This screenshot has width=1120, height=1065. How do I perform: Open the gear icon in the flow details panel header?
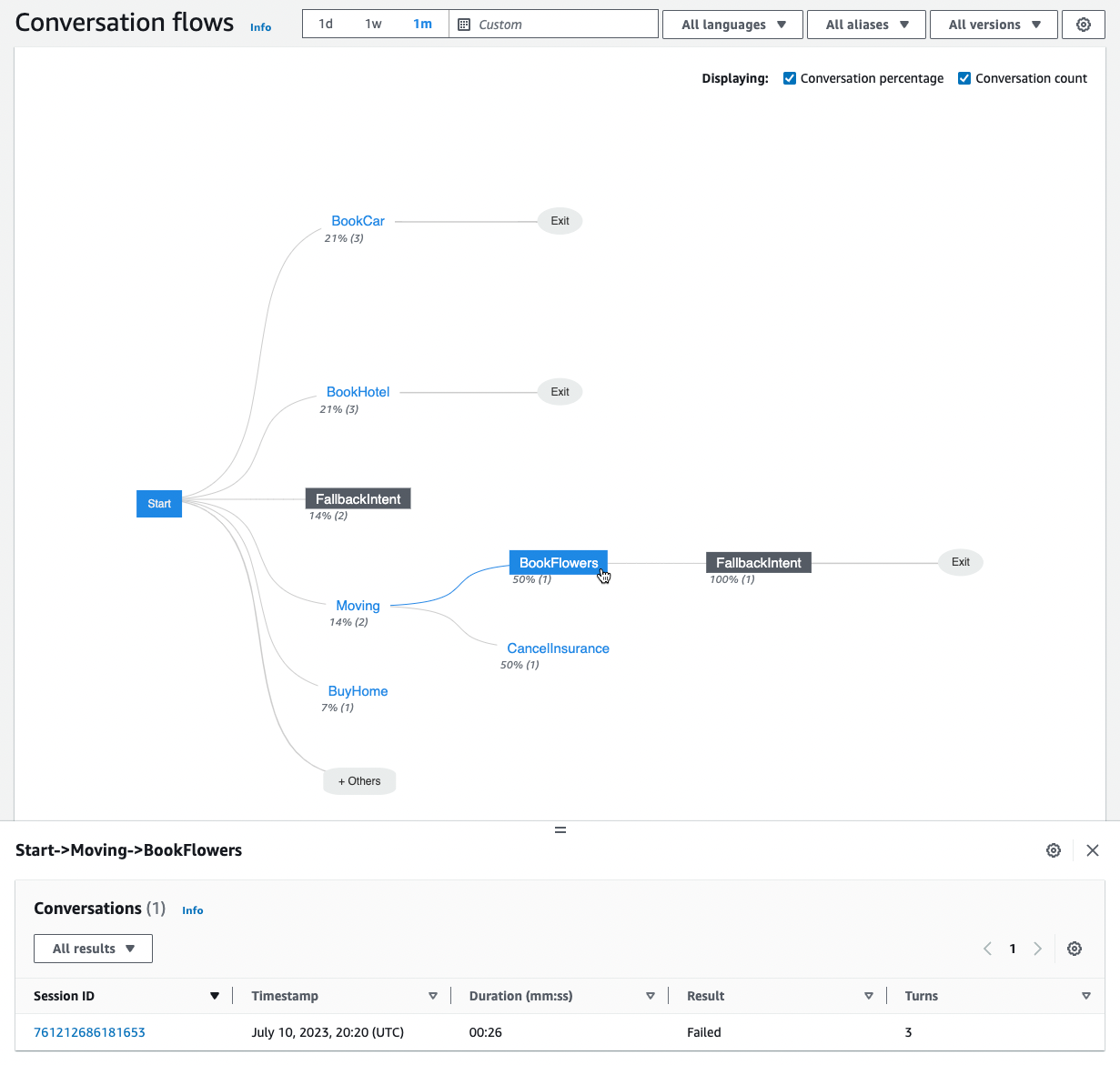point(1054,850)
